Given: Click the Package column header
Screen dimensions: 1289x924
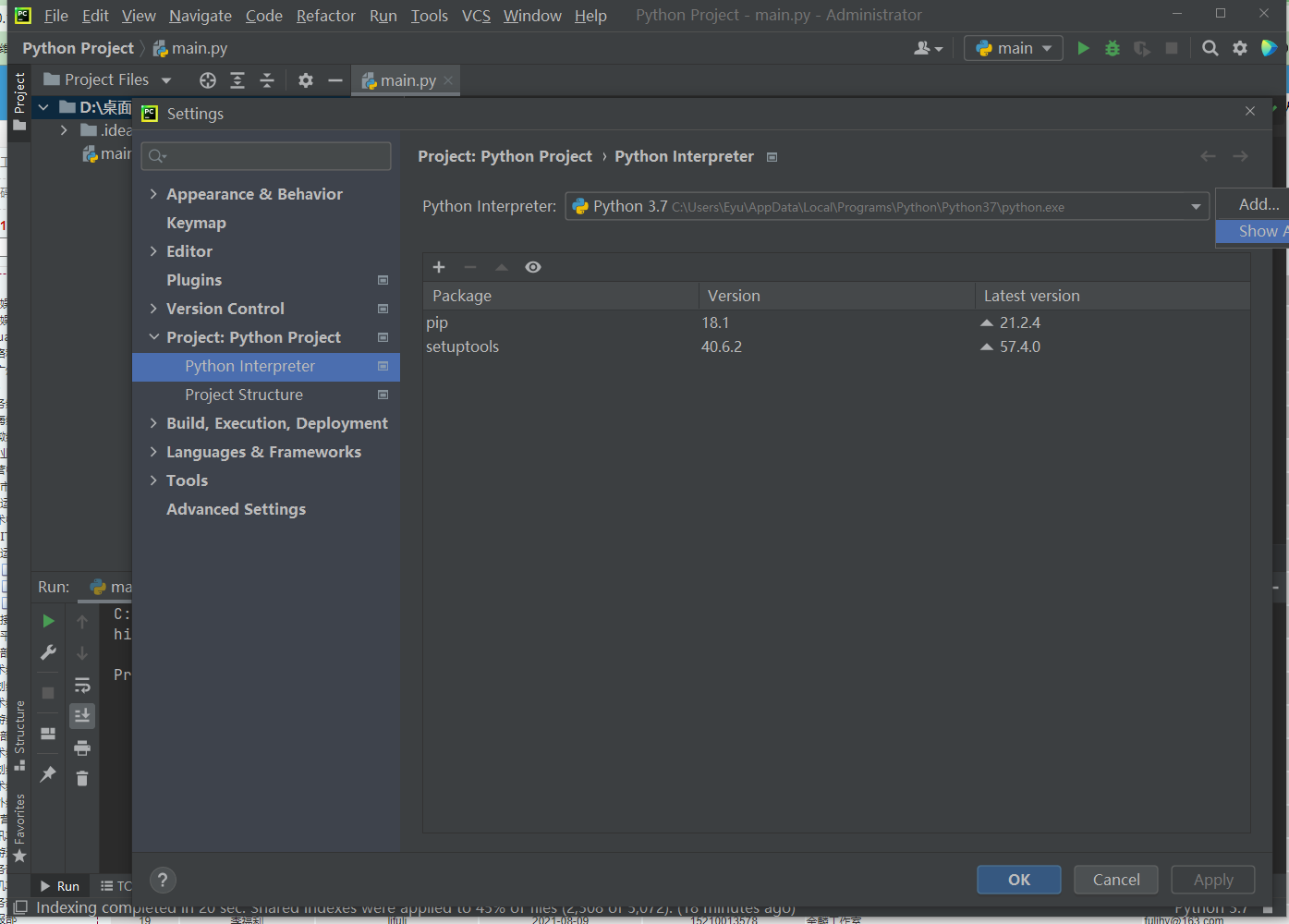Looking at the screenshot, I should click(x=561, y=296).
